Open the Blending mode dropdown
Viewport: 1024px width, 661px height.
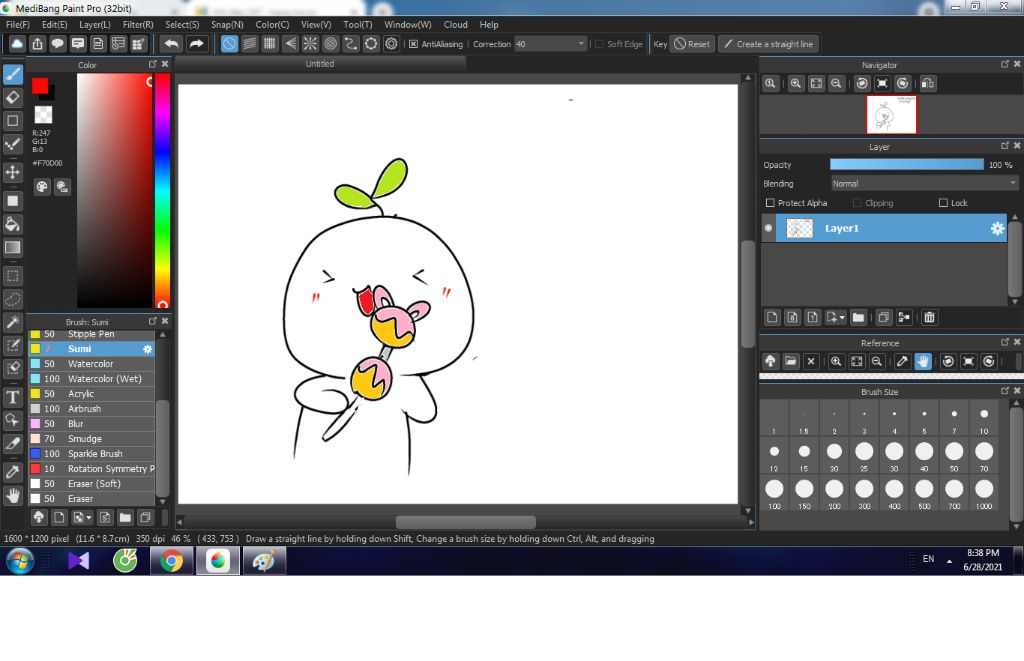(x=924, y=184)
